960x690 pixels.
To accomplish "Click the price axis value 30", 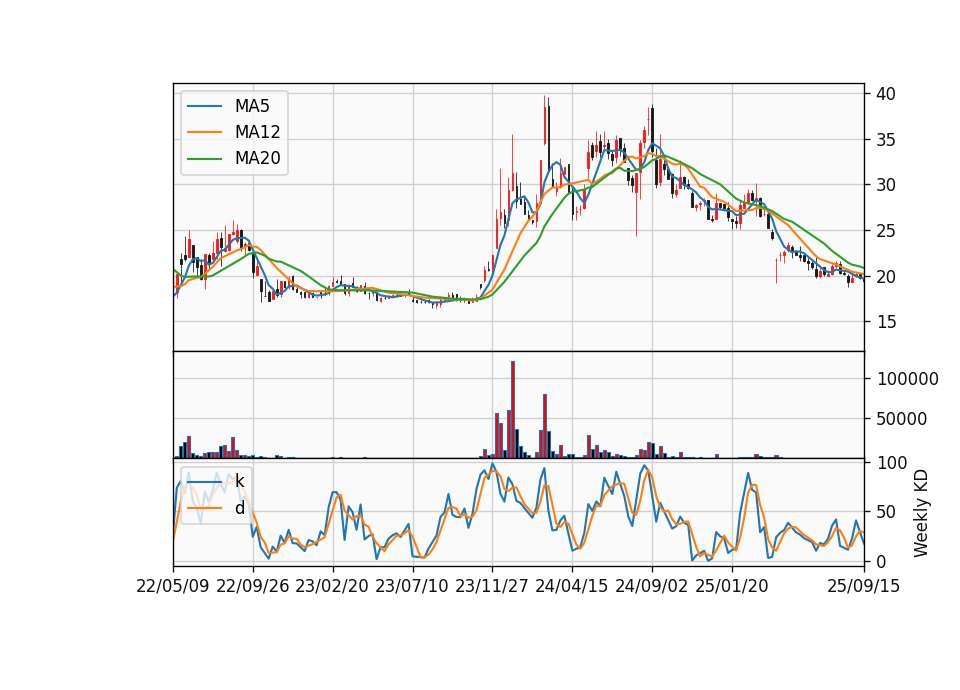I will coord(886,185).
